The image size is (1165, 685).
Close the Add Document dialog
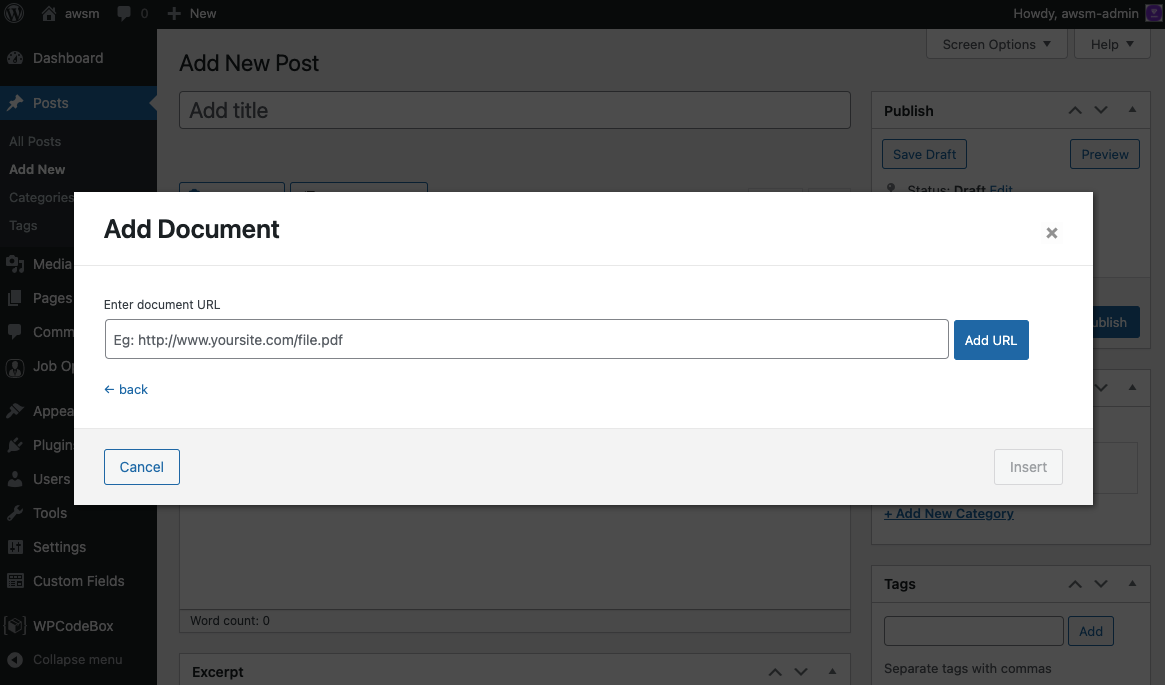1051,233
